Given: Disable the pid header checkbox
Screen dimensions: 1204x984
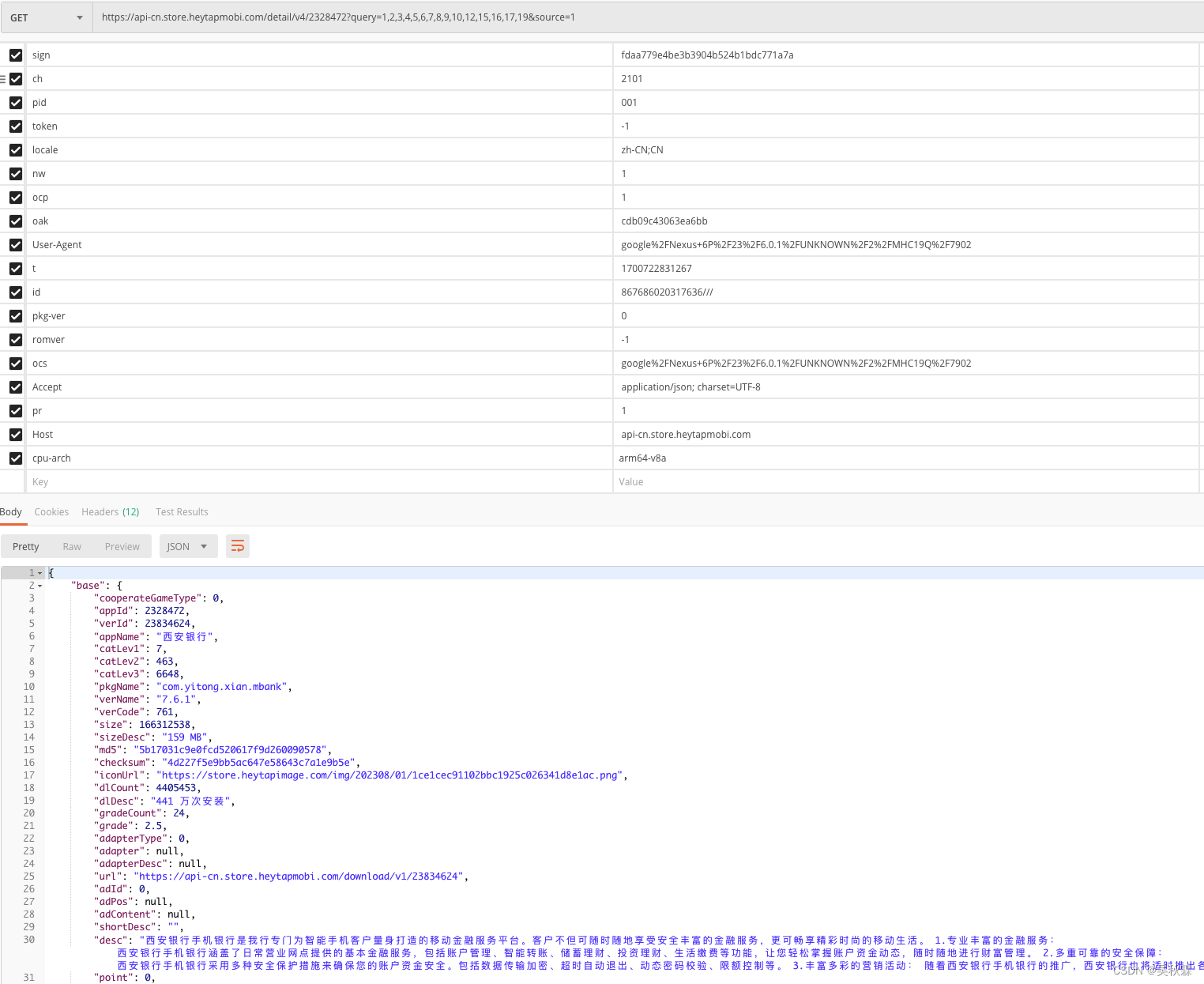Looking at the screenshot, I should click(16, 103).
